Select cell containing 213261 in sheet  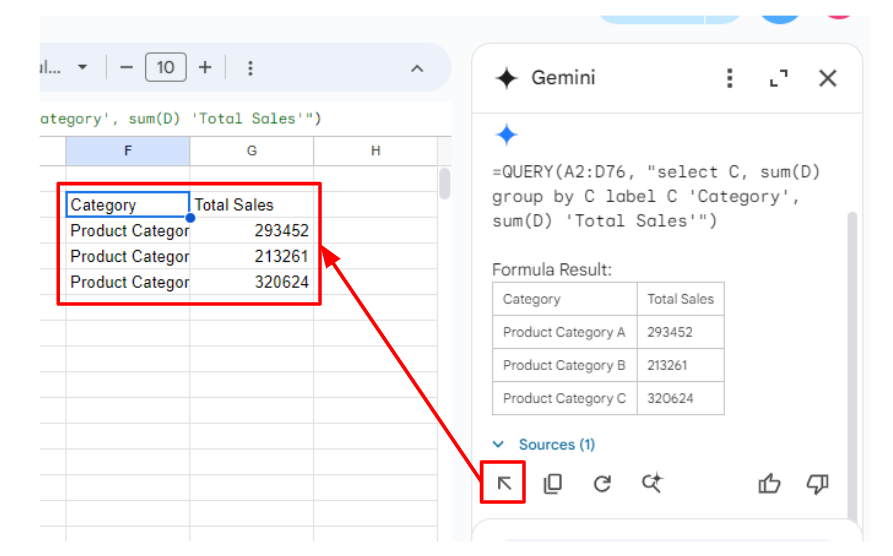click(252, 256)
